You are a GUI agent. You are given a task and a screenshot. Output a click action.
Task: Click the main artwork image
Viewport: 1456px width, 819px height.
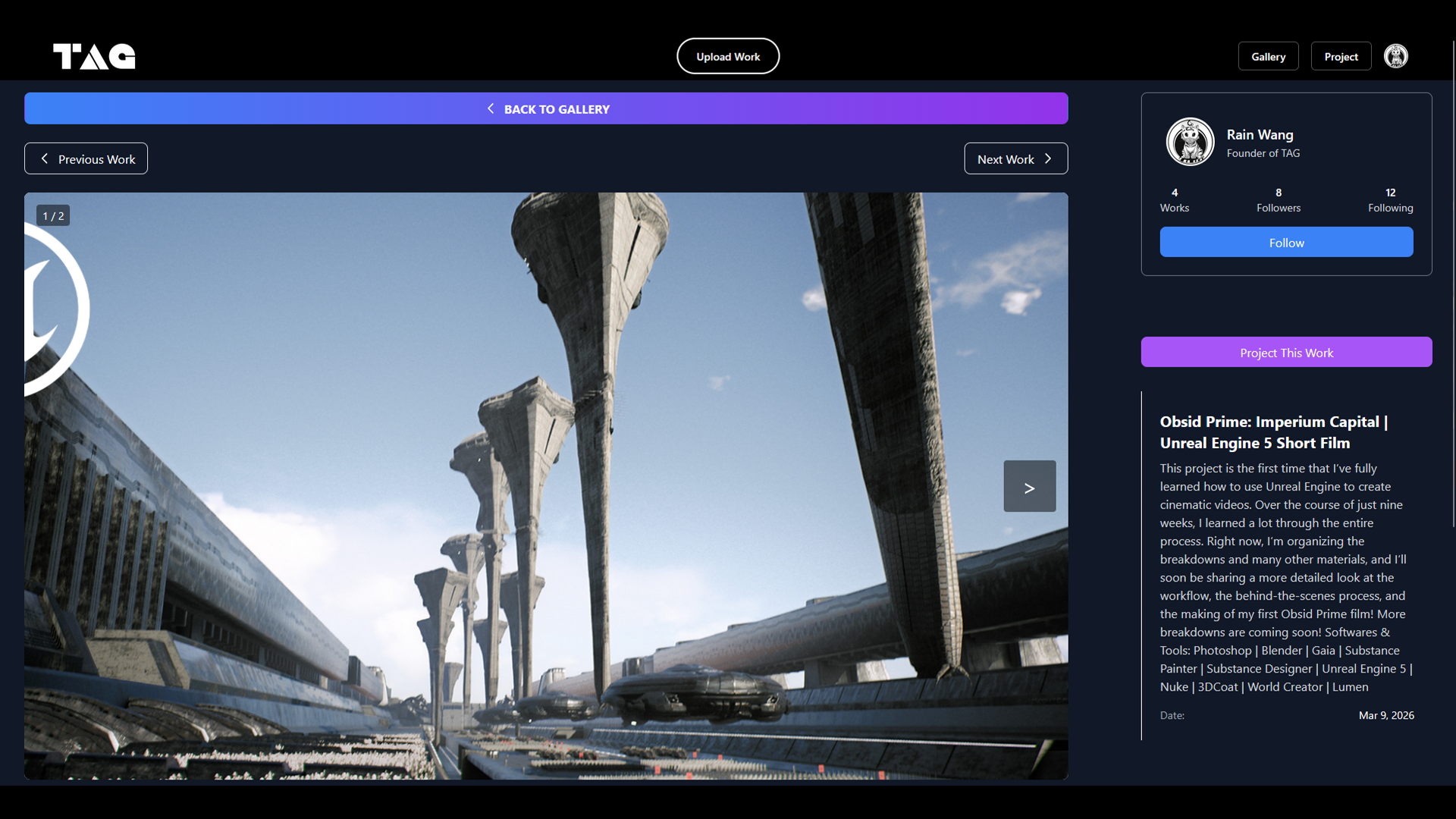[x=546, y=486]
